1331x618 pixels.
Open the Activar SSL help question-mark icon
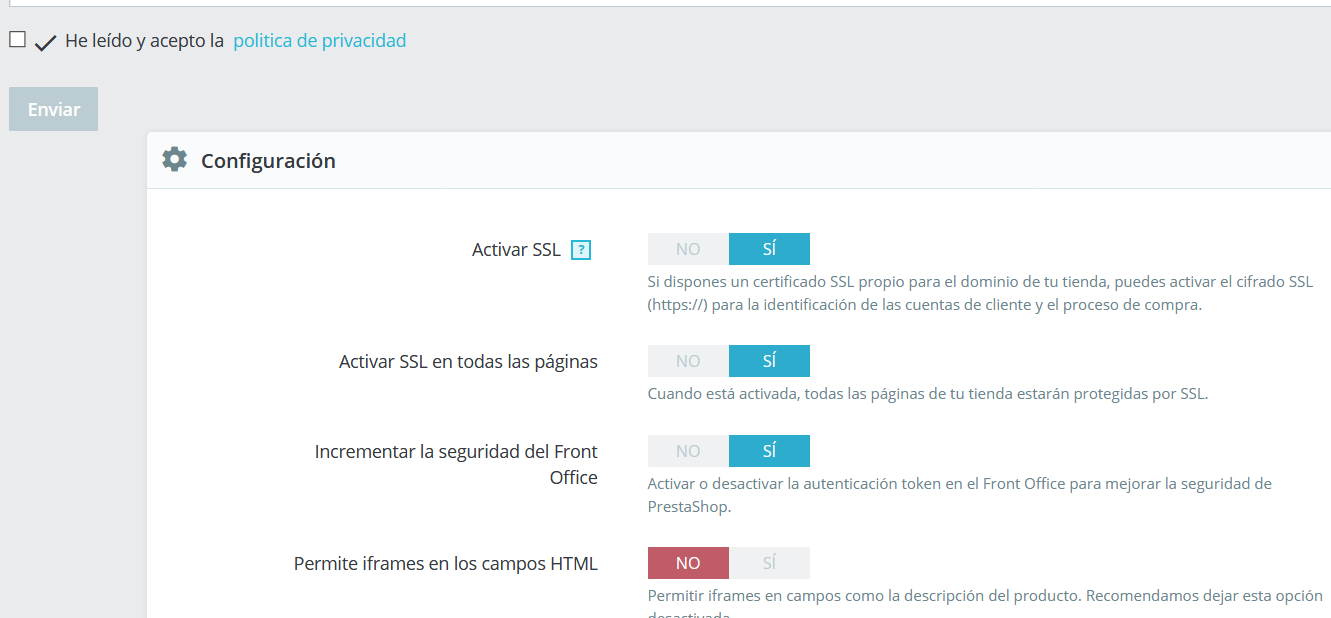tap(581, 250)
